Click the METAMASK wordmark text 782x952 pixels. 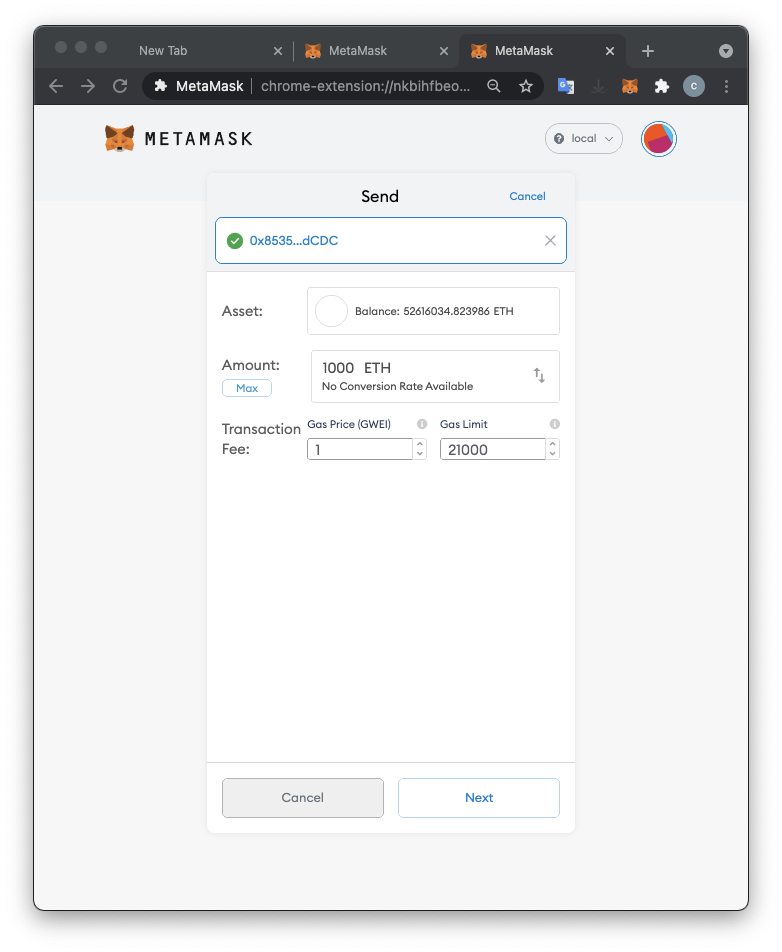(x=199, y=139)
